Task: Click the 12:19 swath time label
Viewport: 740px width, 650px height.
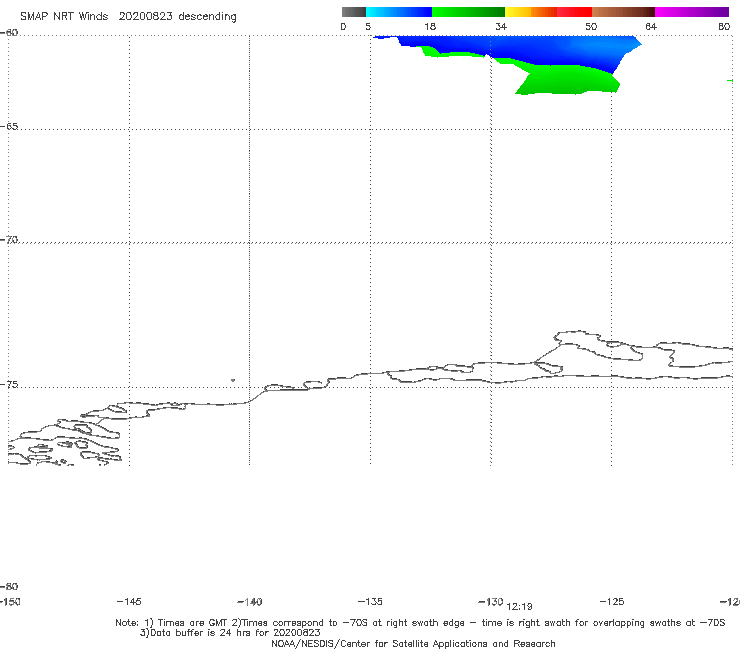Action: [519, 607]
